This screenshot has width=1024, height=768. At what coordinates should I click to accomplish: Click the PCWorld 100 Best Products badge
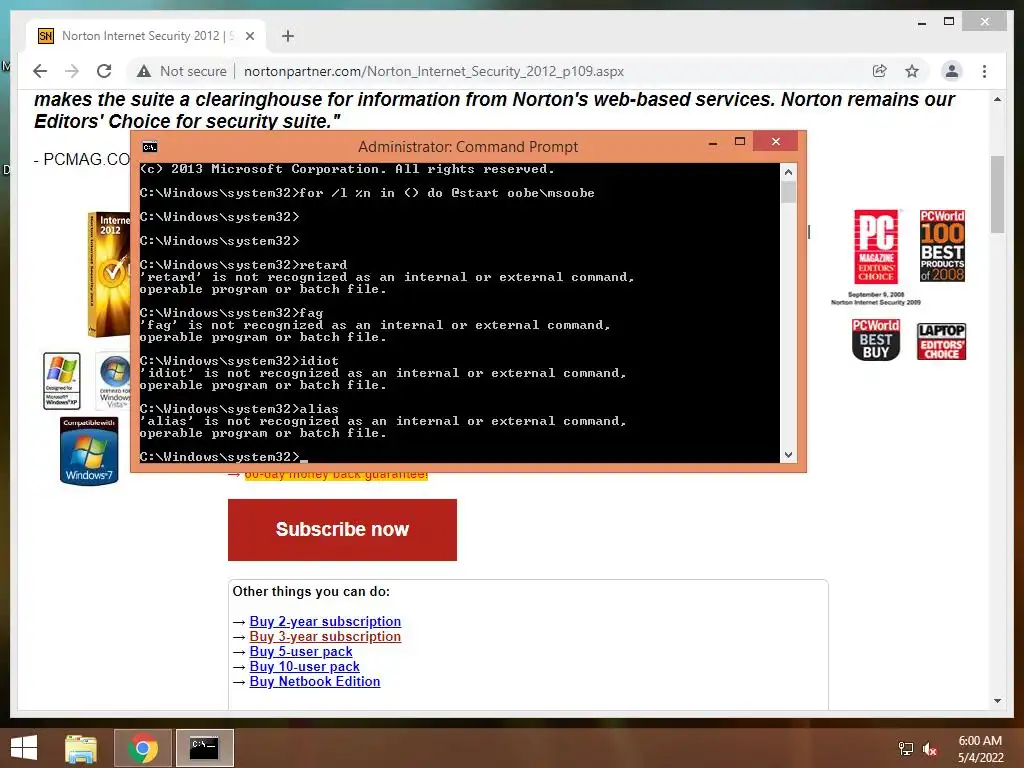[x=942, y=246]
